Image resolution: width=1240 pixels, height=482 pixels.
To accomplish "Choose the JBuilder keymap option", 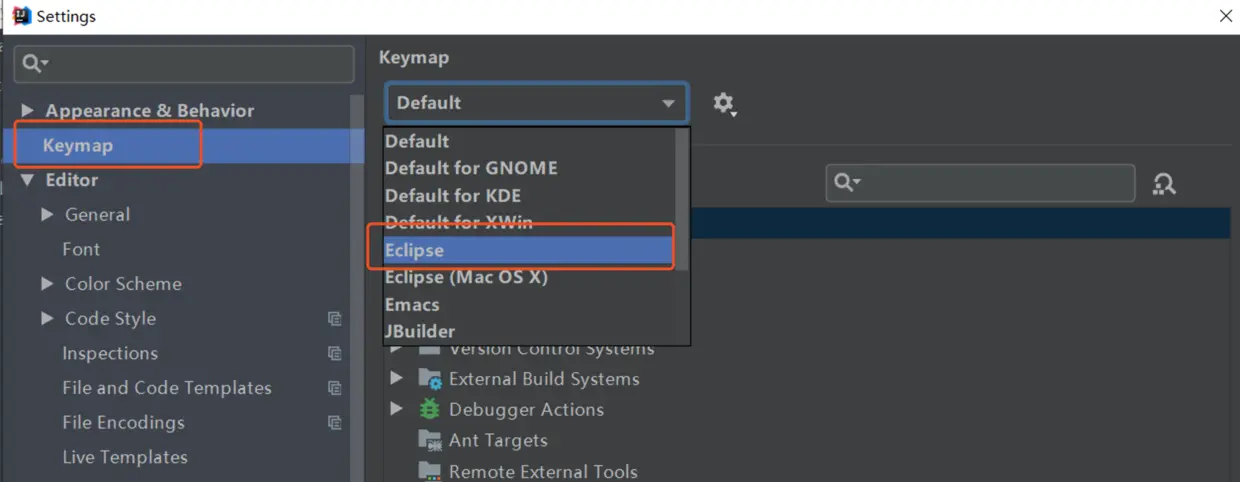I will pos(530,331).
